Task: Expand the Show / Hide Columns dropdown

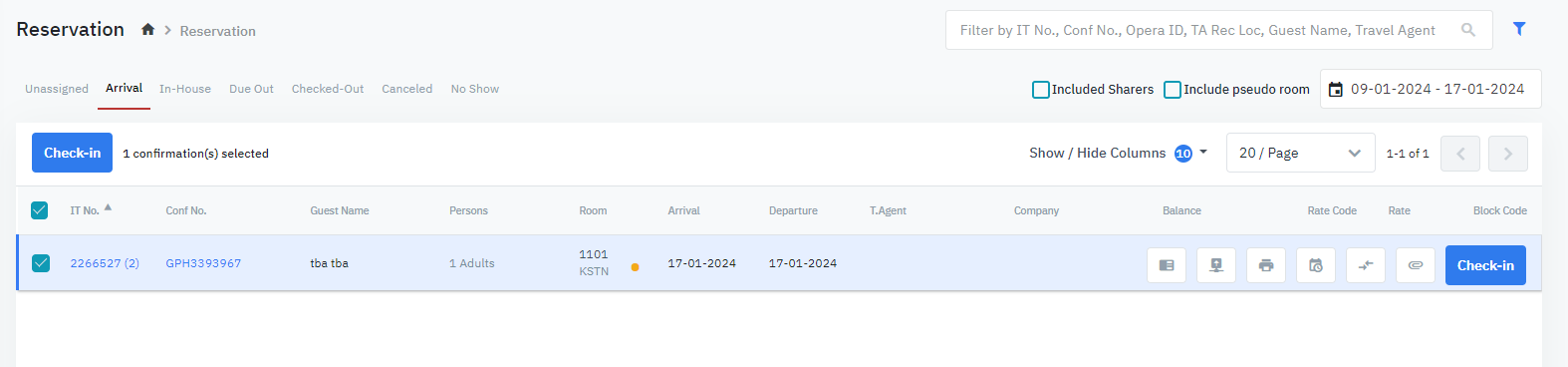Action: [x=1119, y=153]
